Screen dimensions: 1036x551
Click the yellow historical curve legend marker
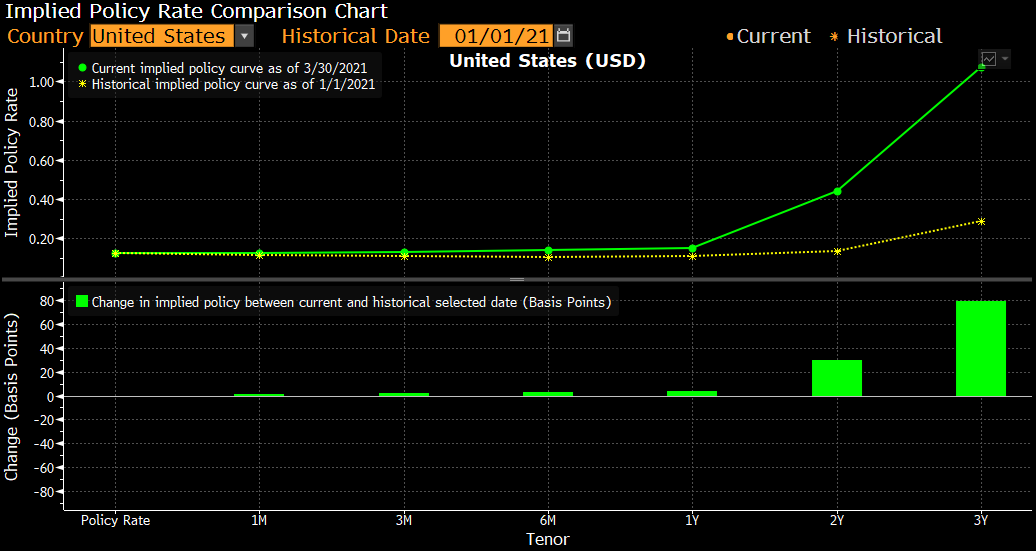click(x=83, y=85)
